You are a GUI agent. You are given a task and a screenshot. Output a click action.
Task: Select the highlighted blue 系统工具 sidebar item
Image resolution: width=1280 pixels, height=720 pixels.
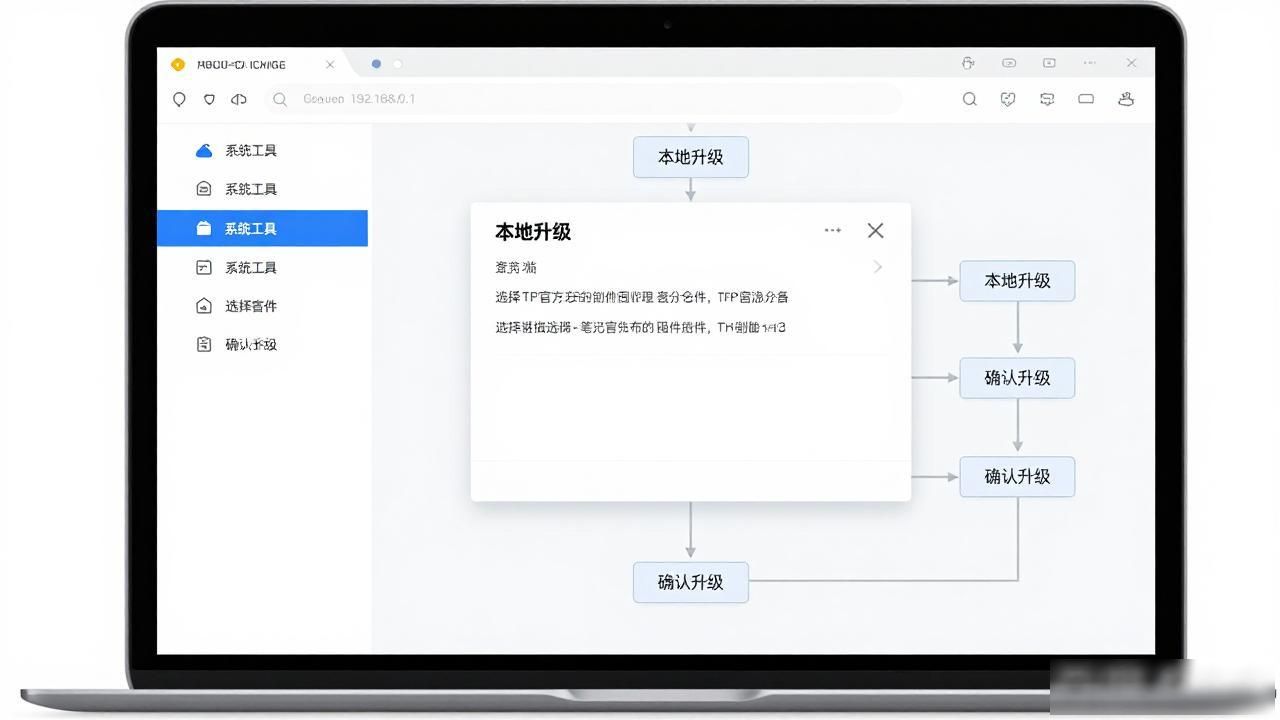[x=262, y=228]
